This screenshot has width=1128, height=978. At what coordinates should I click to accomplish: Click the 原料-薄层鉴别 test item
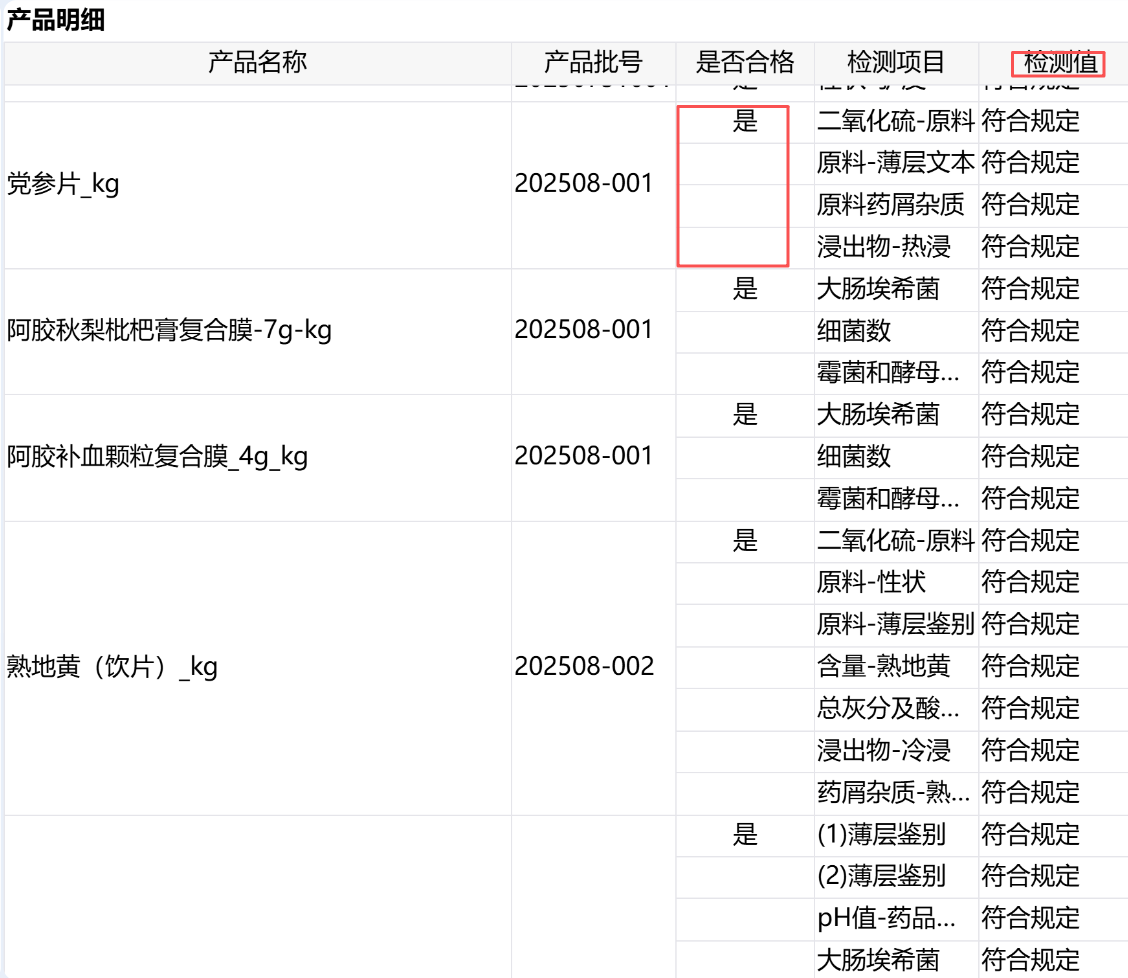point(895,625)
